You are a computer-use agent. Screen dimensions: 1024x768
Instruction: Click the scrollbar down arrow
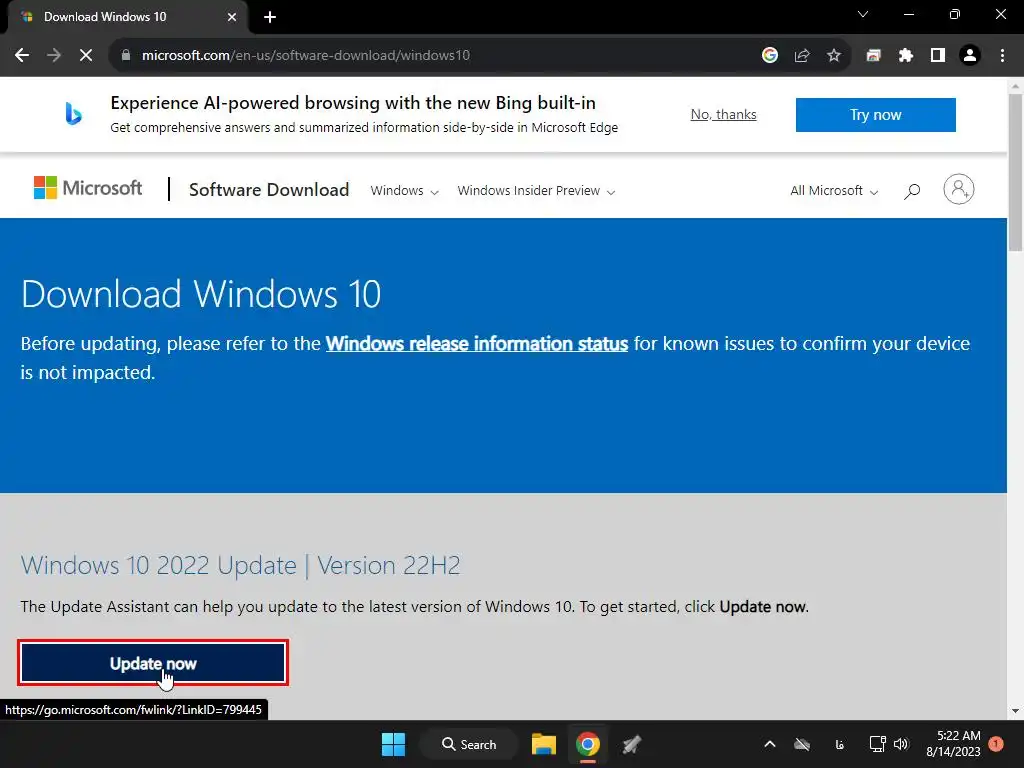pos(1015,711)
